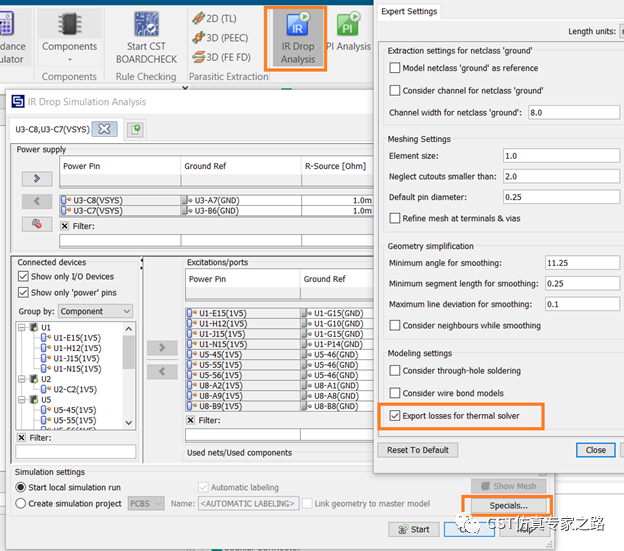Image resolution: width=624 pixels, height=551 pixels.
Task: Click Power Pin column header in Power supply
Action: point(120,166)
